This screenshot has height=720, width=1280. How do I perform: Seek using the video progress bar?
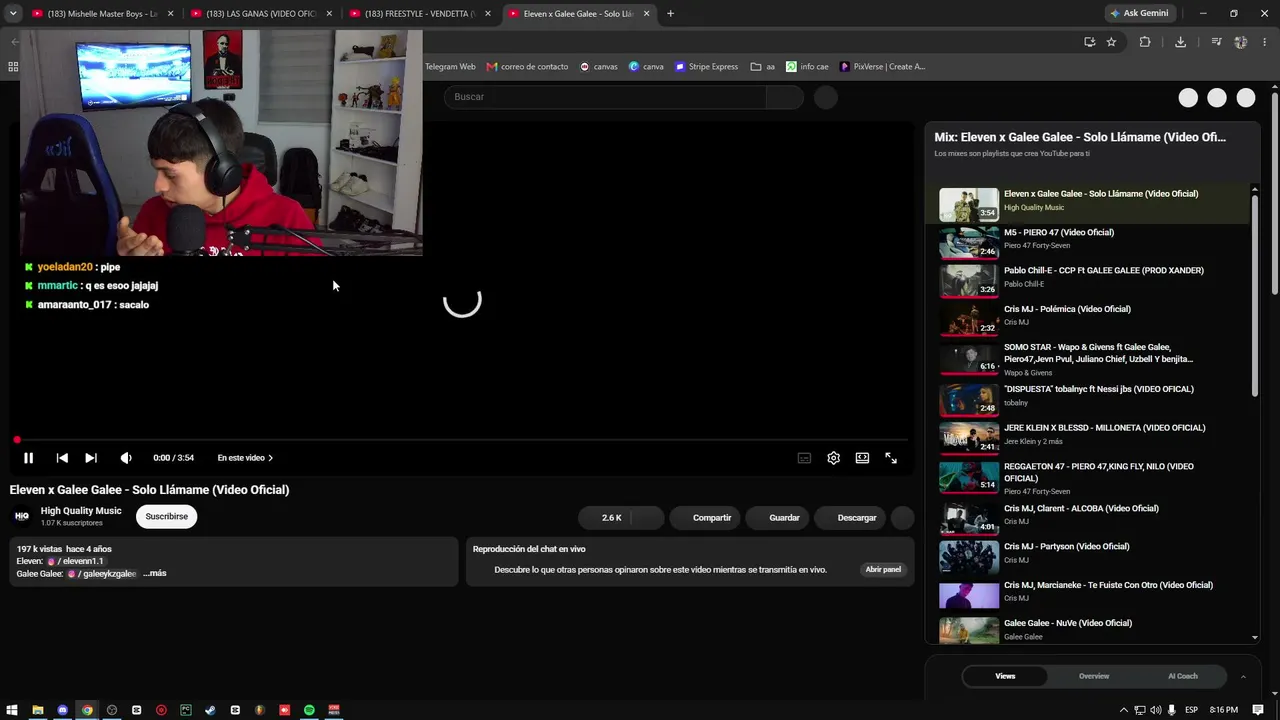tap(461, 440)
